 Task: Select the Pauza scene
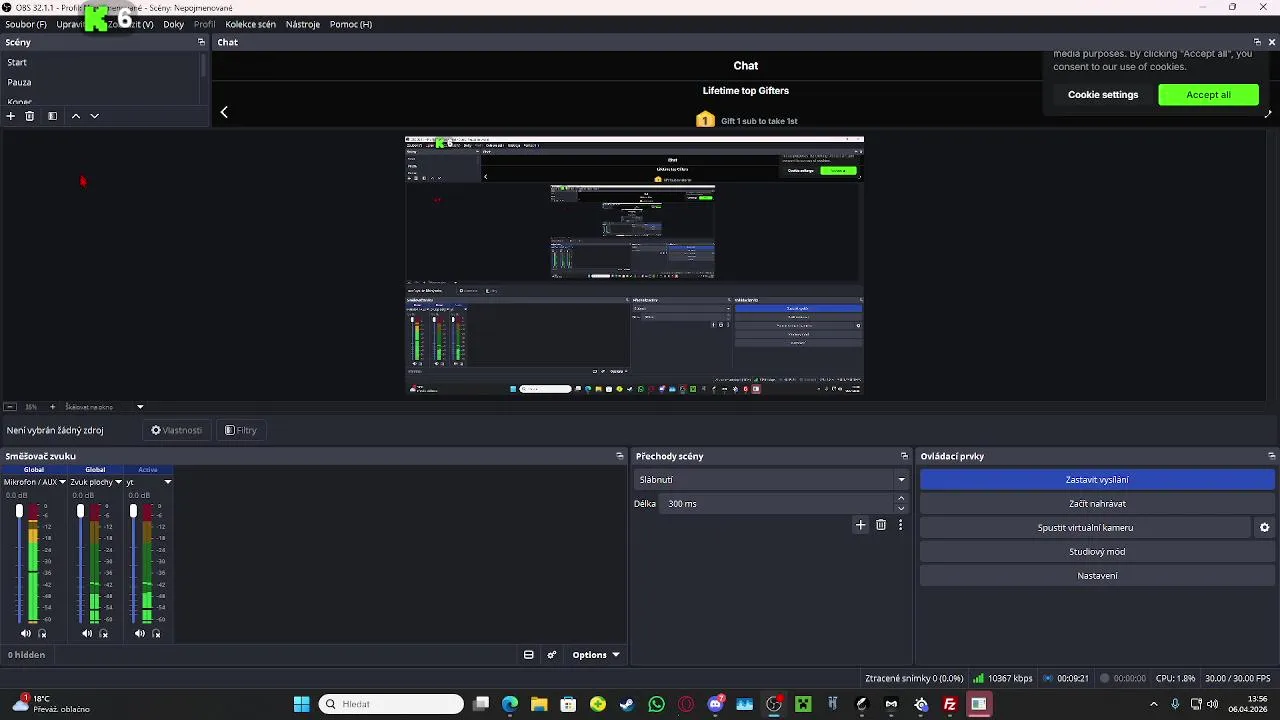click(x=100, y=82)
